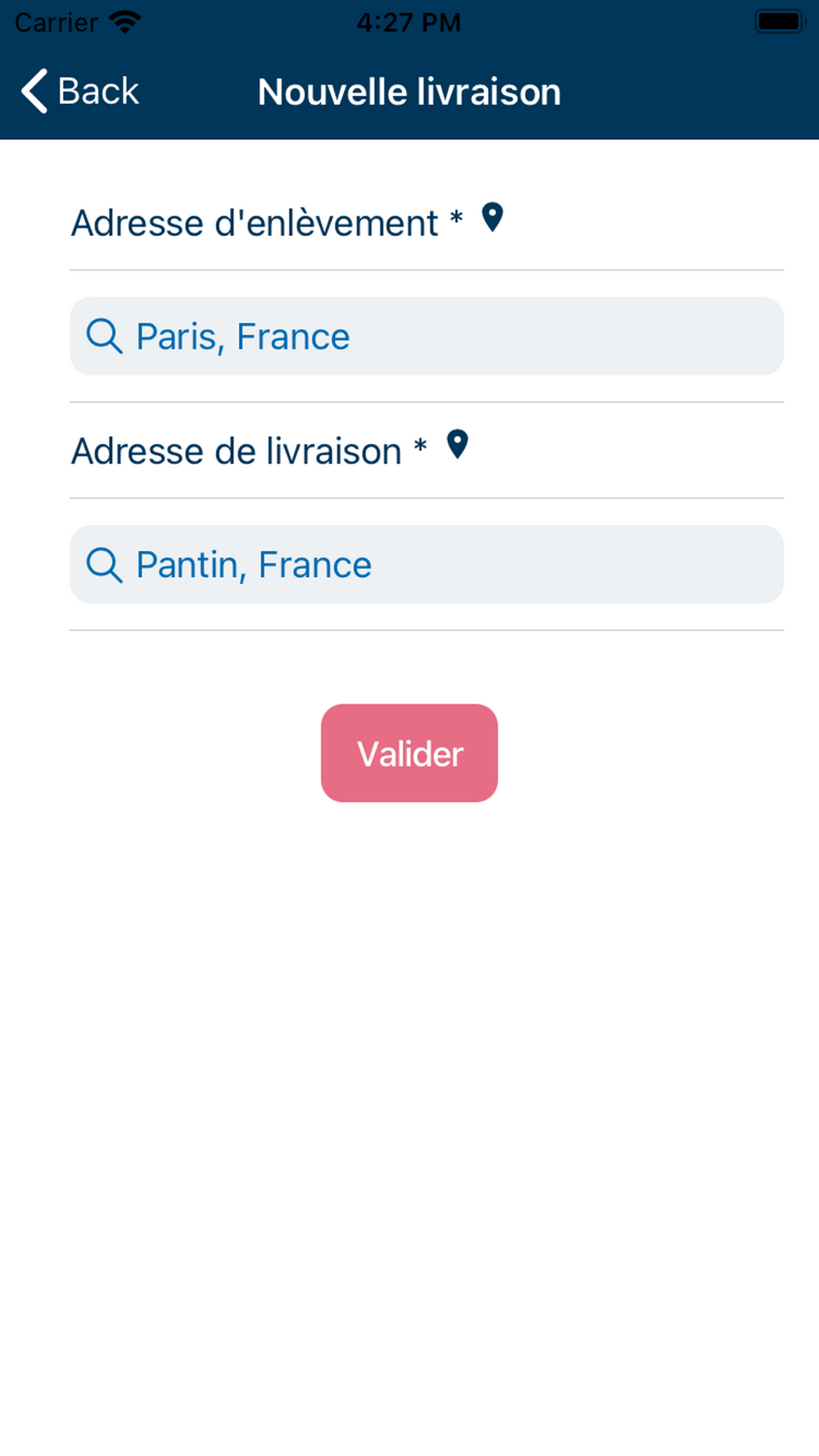Tap the back chevron arrow icon
The height and width of the screenshot is (1456, 819).
point(34,91)
